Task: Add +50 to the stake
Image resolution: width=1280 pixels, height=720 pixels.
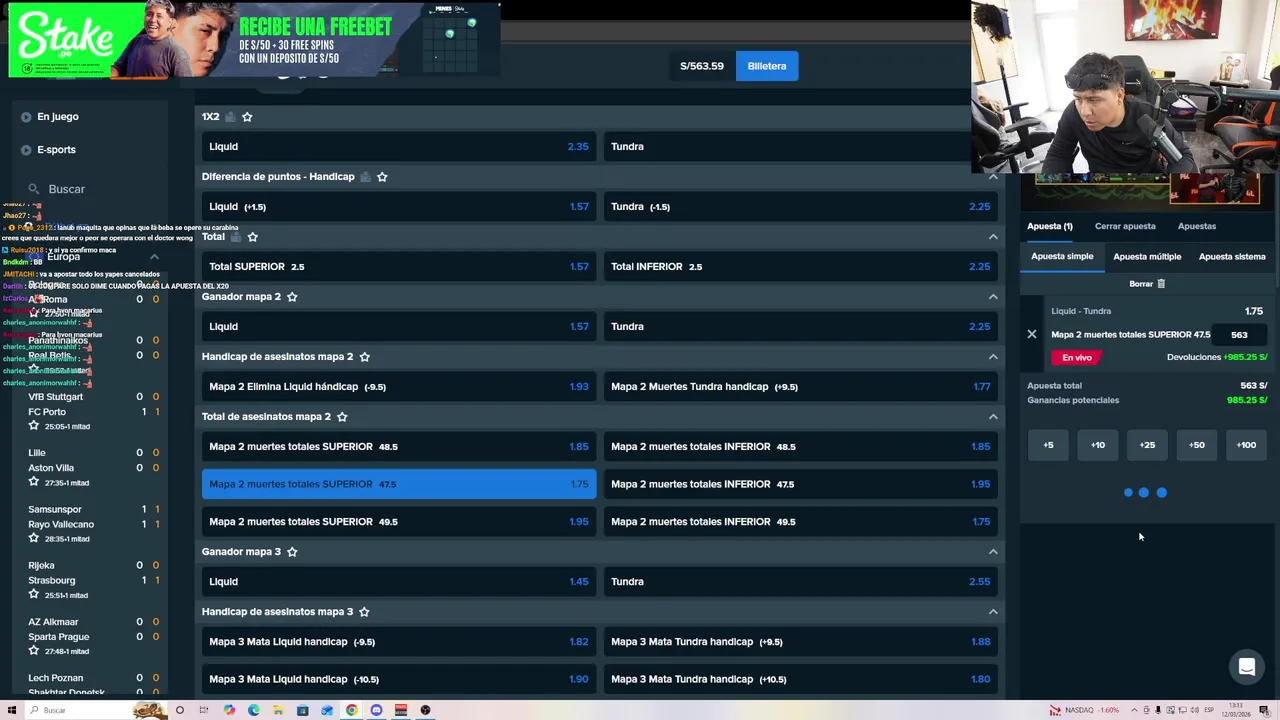Action: [x=1197, y=445]
